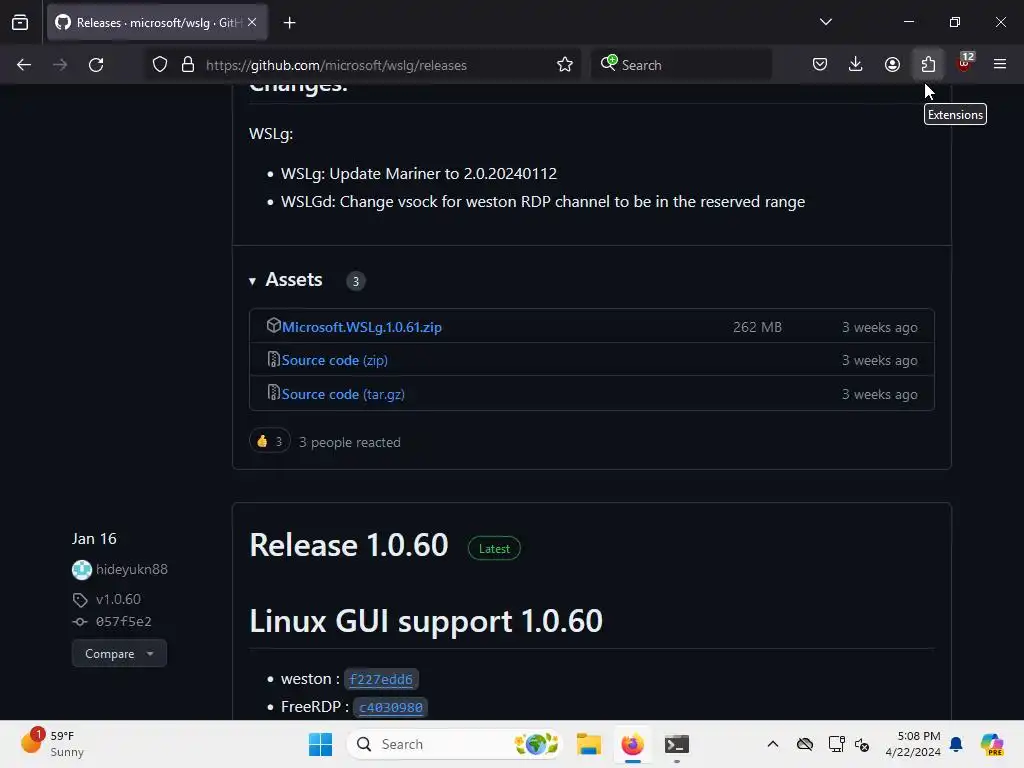Open hideyukn88 user profile

132,569
